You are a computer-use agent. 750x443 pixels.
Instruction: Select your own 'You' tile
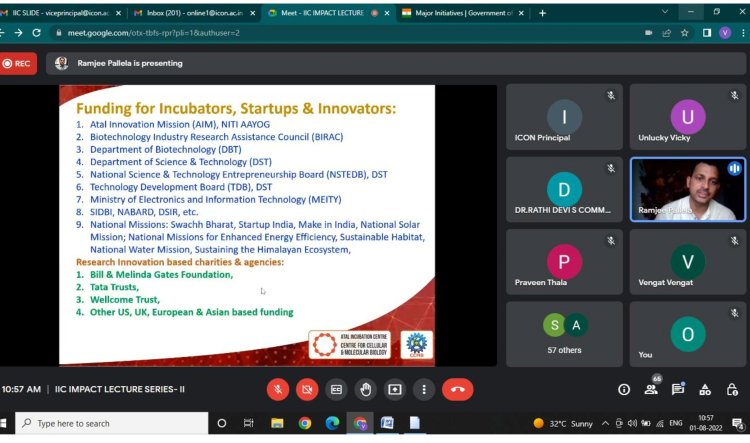pos(688,334)
